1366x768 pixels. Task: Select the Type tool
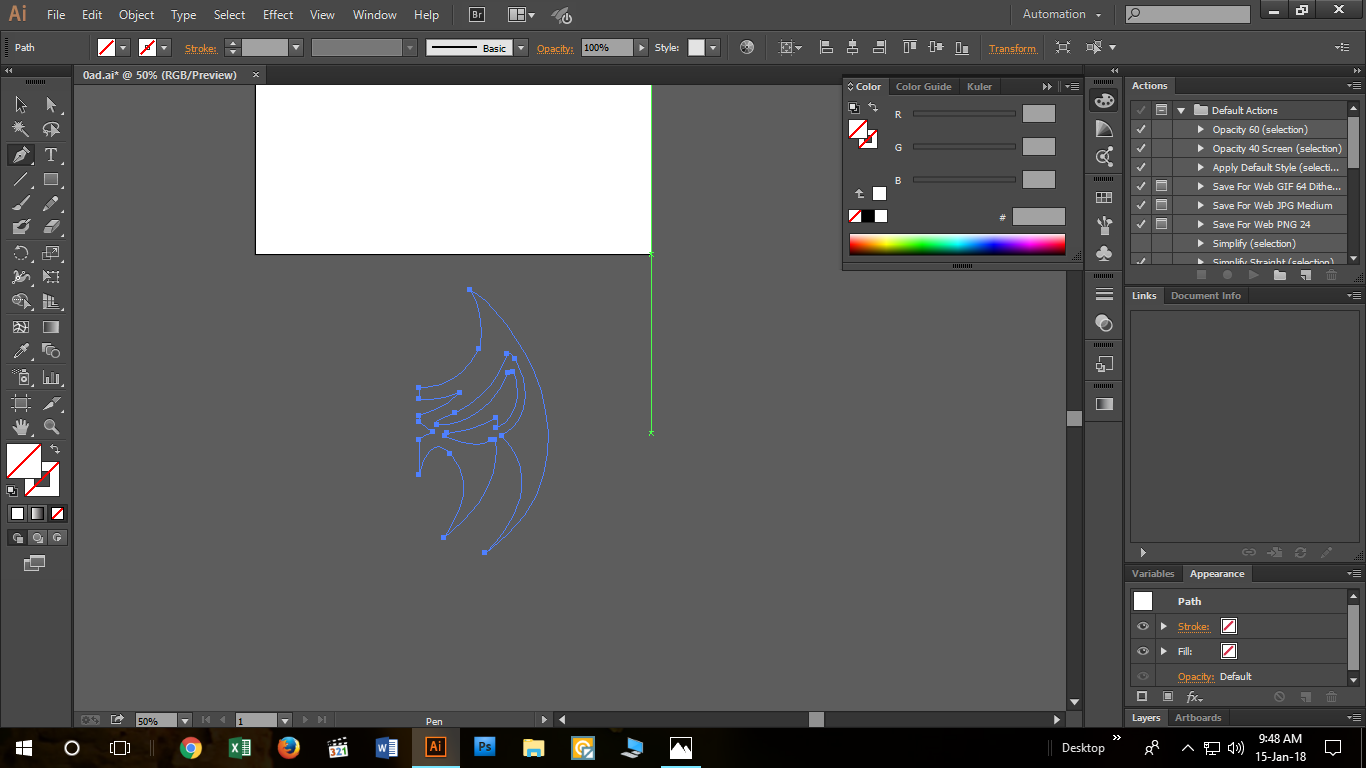tap(51, 155)
